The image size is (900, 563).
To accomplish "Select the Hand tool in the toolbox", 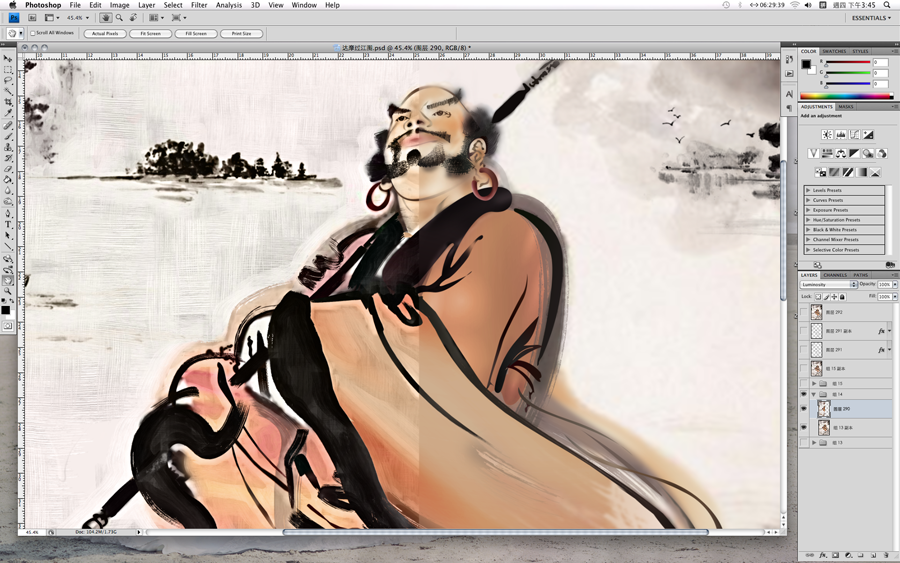I will 7,281.
